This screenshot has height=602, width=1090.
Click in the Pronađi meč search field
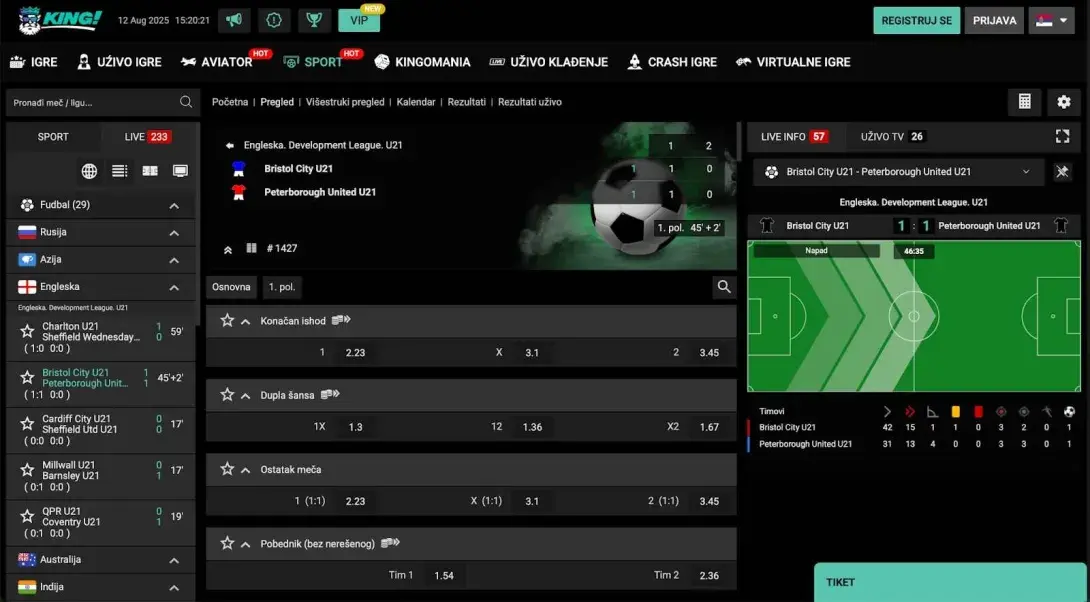93,102
